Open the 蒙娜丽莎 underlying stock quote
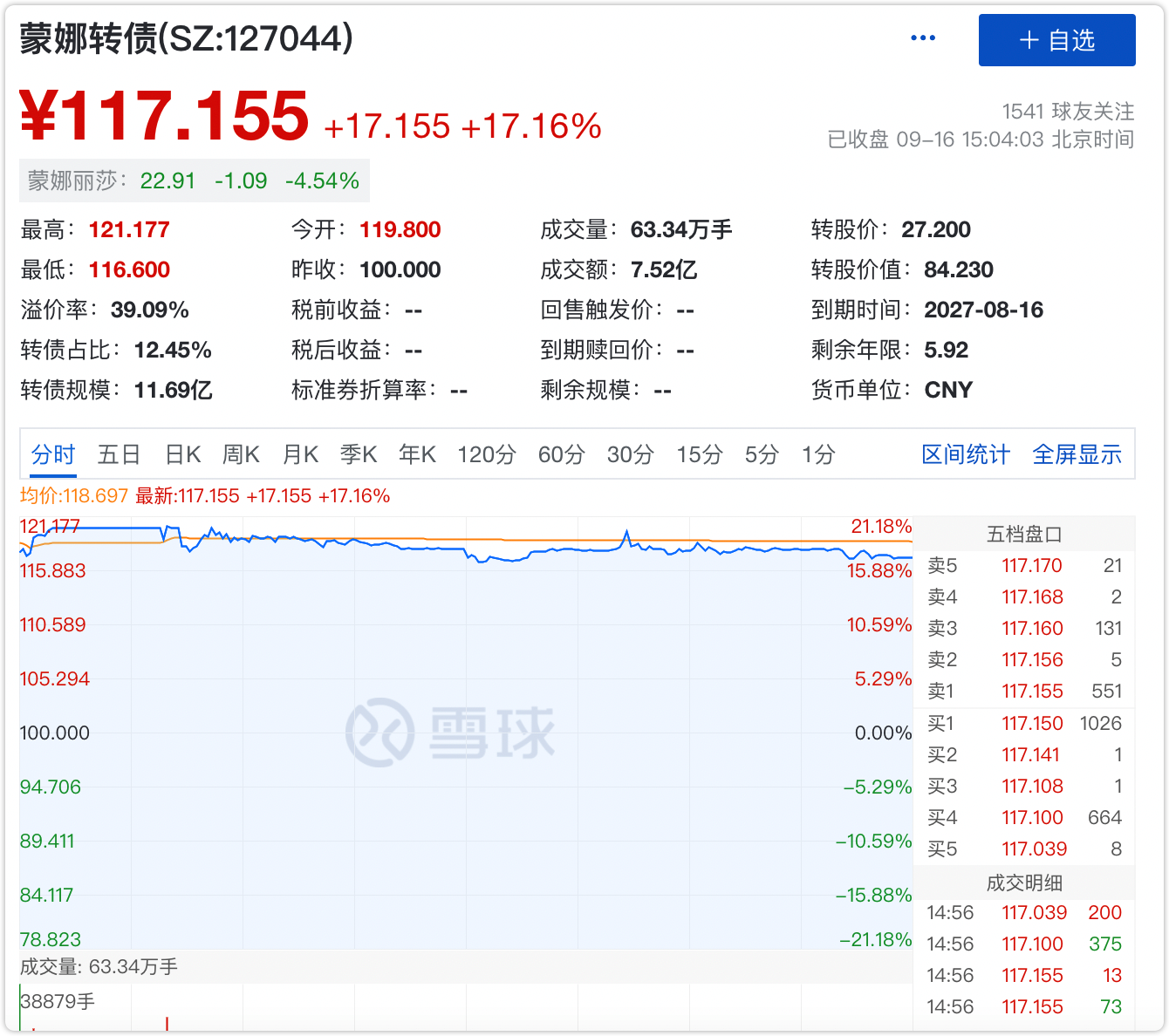 (194, 181)
